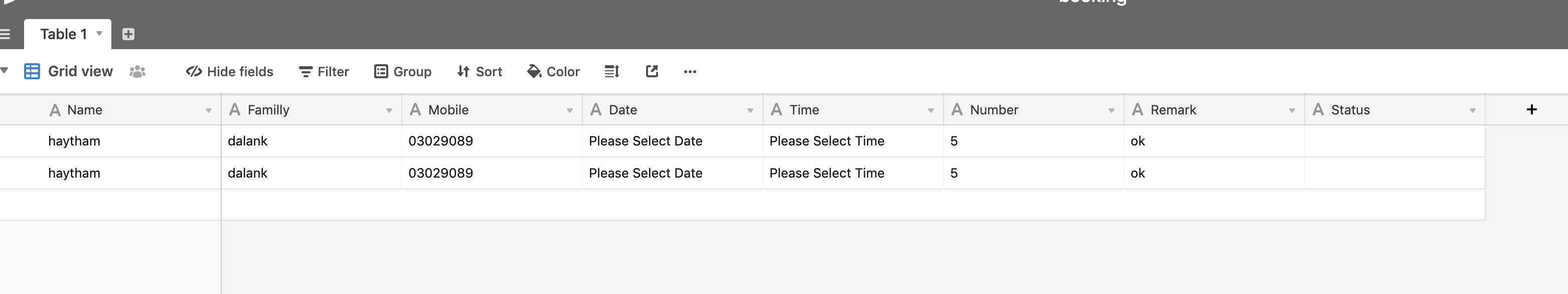
Task: Open the more options ellipsis
Action: pyautogui.click(x=690, y=72)
